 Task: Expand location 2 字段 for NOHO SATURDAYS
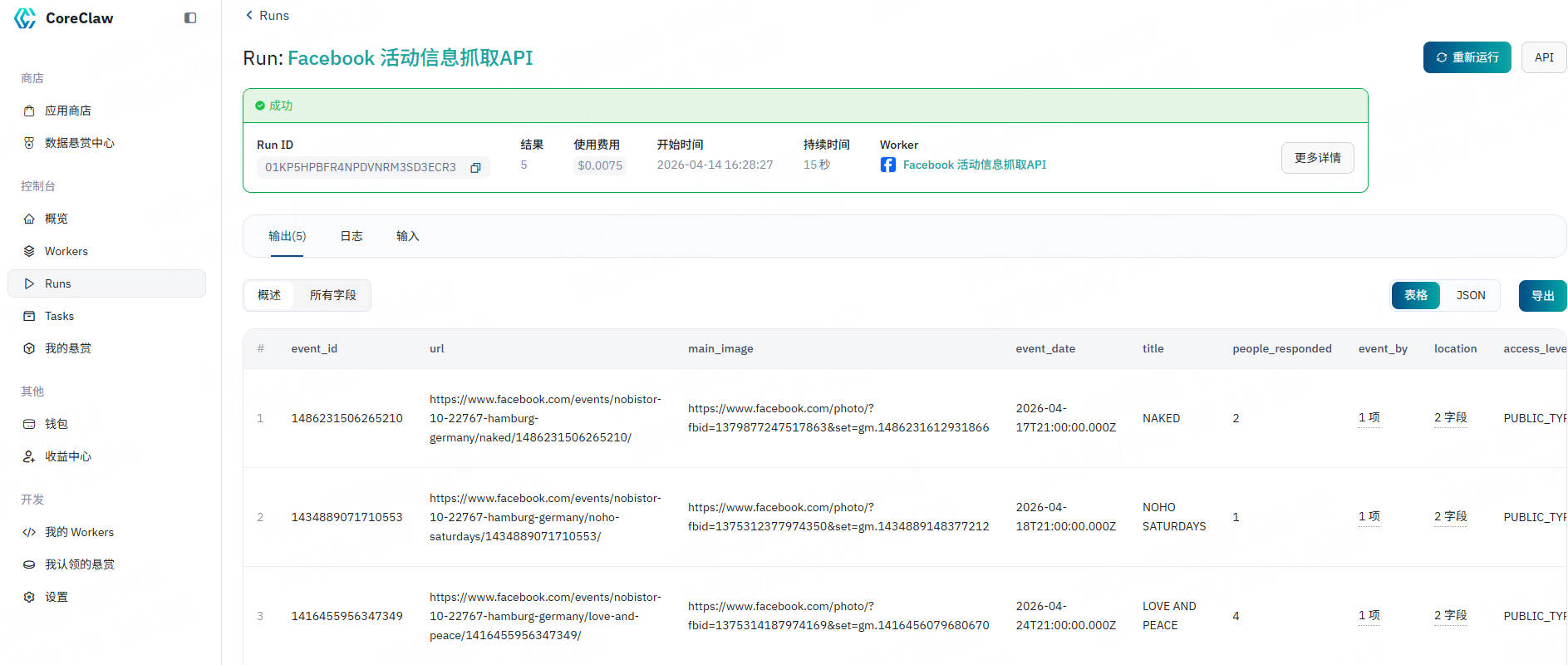1450,516
